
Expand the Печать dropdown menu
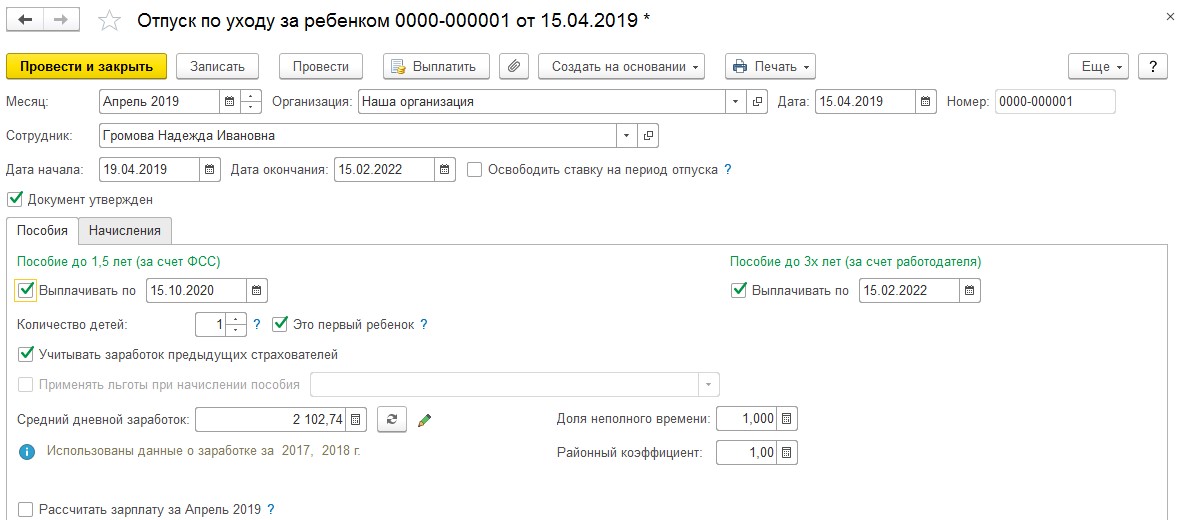769,67
